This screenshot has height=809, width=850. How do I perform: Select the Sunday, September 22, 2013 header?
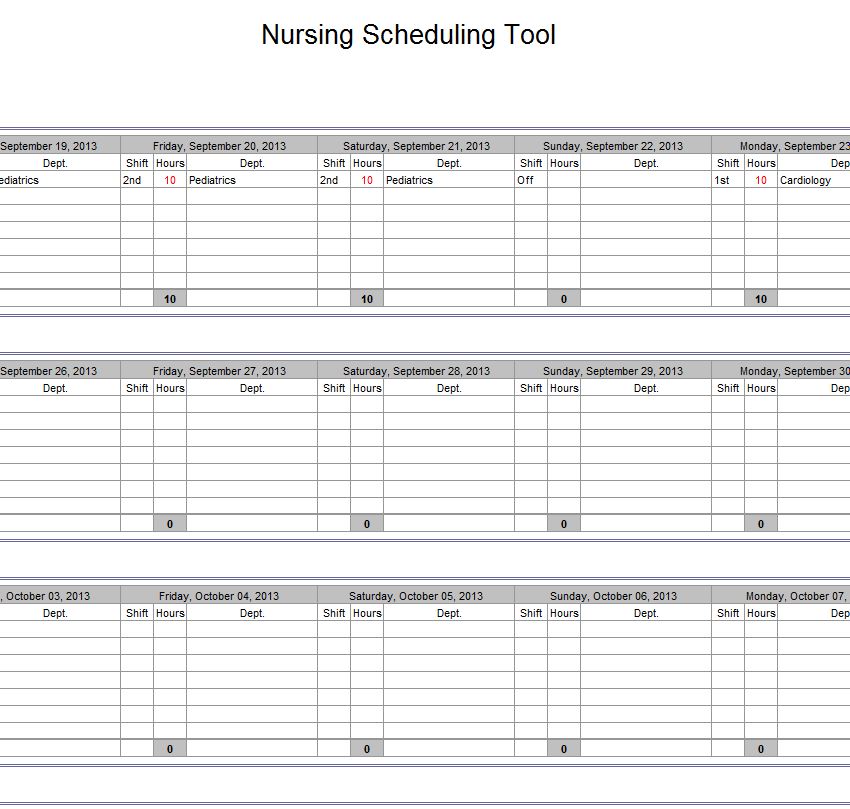coord(613,146)
